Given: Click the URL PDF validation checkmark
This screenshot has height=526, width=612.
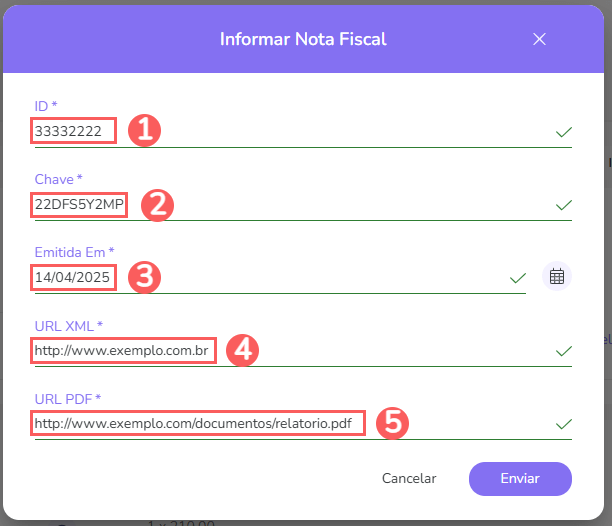Looking at the screenshot, I should click(x=564, y=424).
